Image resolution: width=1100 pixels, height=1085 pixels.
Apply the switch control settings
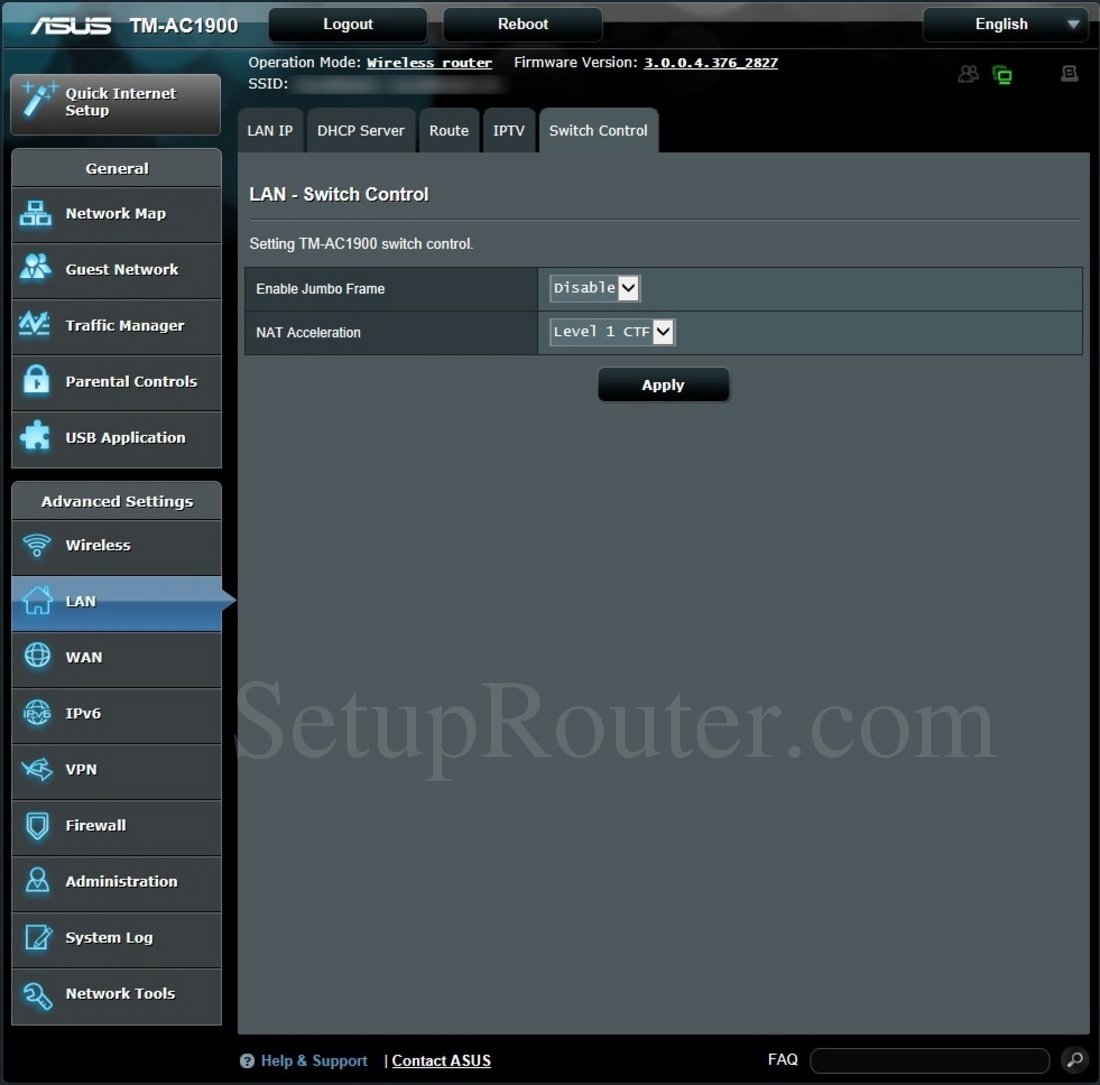pyautogui.click(x=663, y=385)
